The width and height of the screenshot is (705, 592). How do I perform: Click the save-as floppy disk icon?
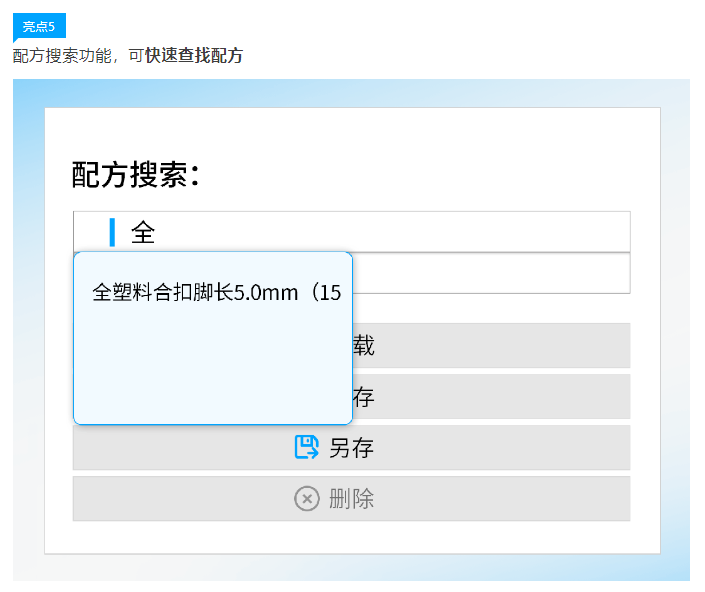[x=307, y=447]
